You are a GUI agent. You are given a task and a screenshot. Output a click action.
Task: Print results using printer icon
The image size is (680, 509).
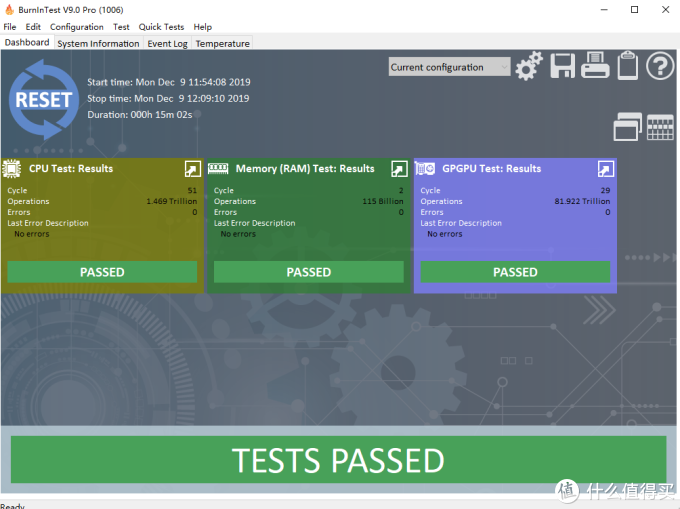595,65
